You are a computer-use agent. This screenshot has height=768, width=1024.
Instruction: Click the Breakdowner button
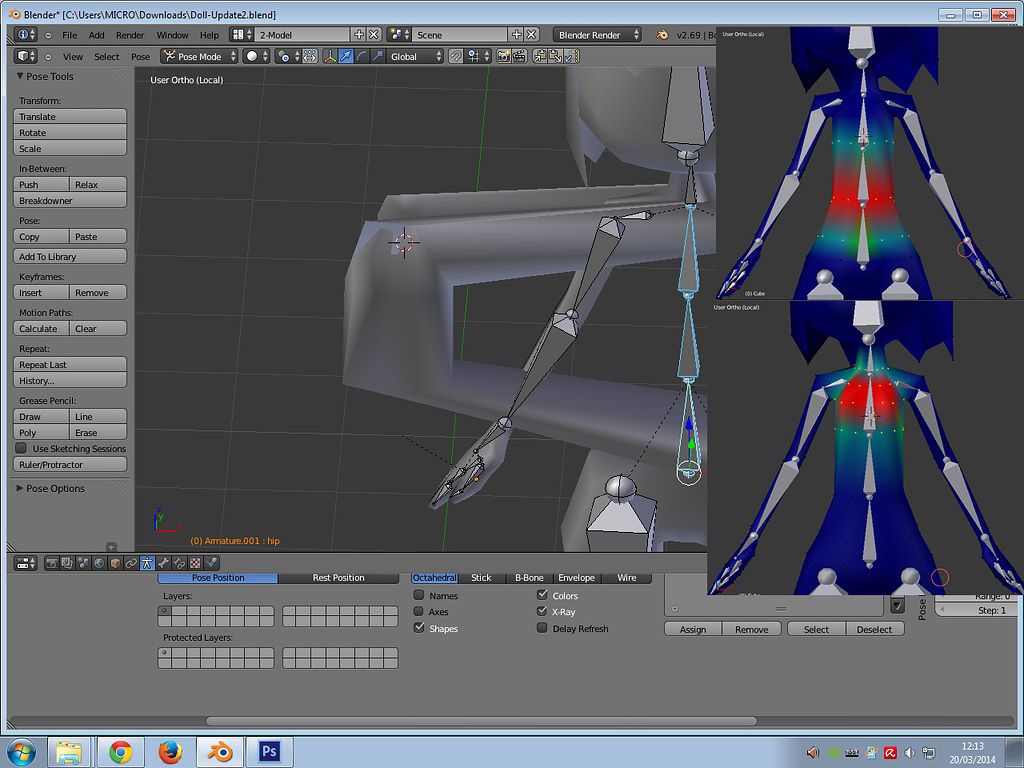click(70, 200)
